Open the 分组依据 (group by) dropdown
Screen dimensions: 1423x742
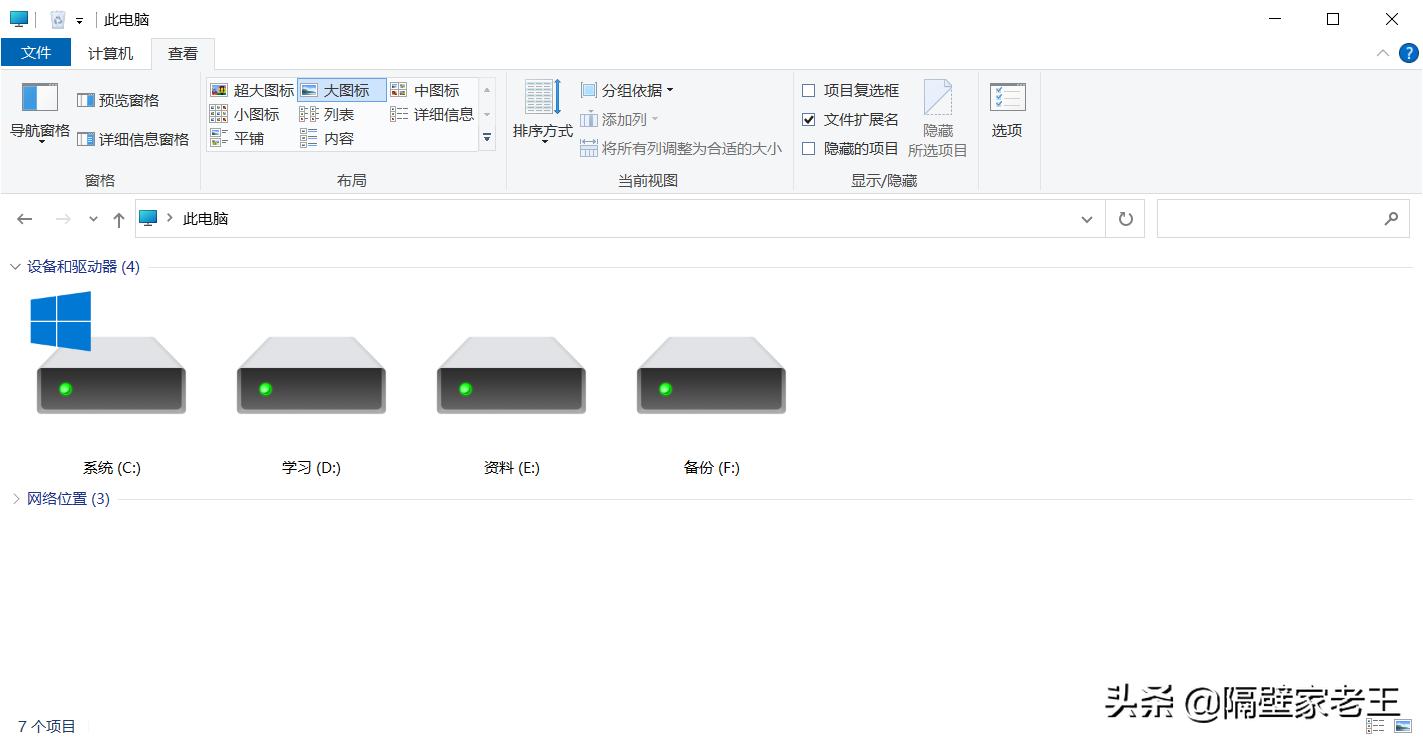[x=625, y=89]
